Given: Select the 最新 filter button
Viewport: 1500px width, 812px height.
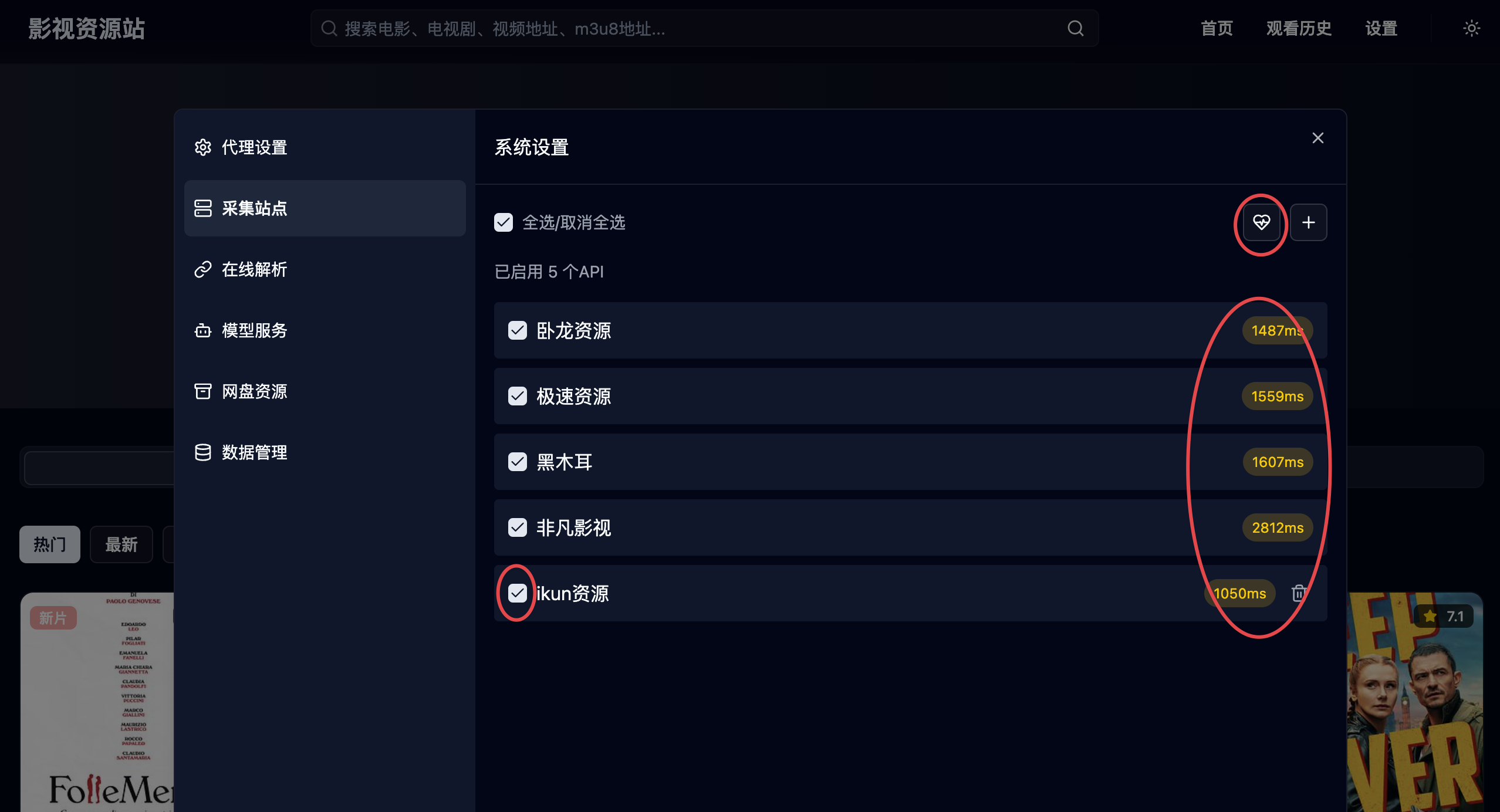Looking at the screenshot, I should pos(121,544).
